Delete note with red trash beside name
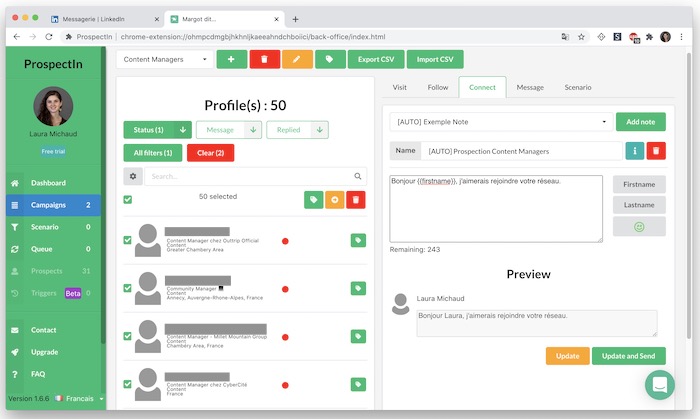The height and width of the screenshot is (419, 700). pos(656,151)
